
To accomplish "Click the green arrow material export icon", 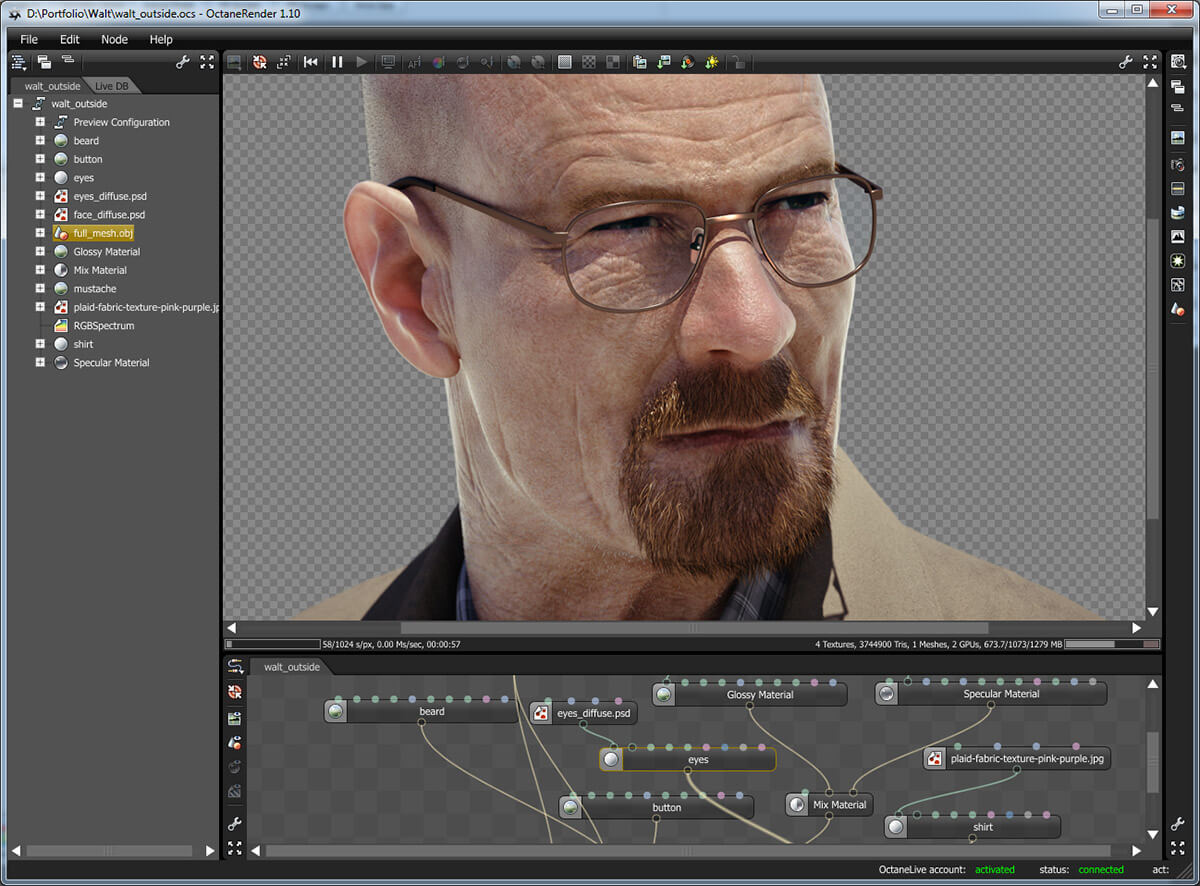I will point(688,62).
